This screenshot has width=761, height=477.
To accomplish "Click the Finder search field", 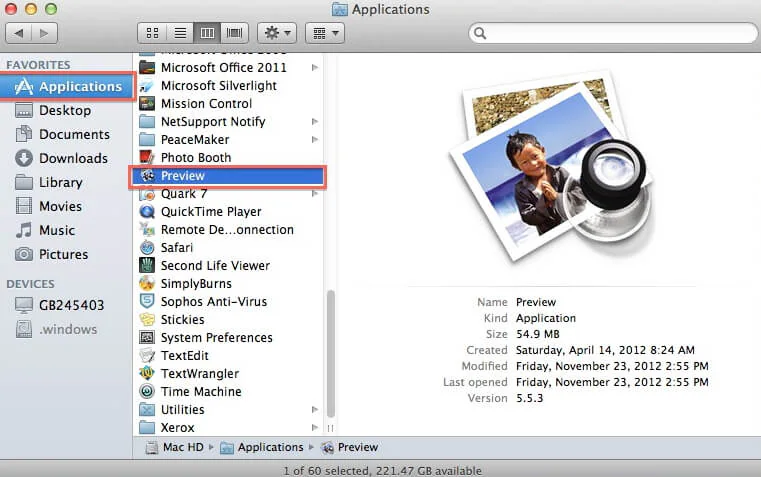I will [613, 33].
